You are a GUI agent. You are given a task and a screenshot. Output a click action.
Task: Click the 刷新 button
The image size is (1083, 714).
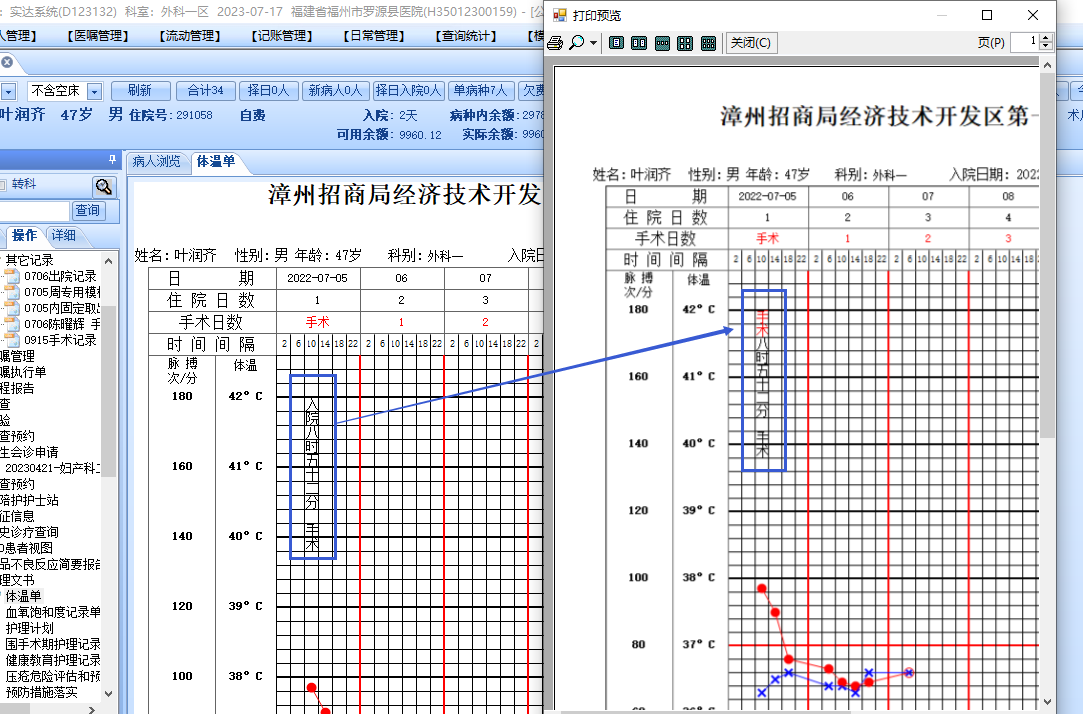(140, 90)
